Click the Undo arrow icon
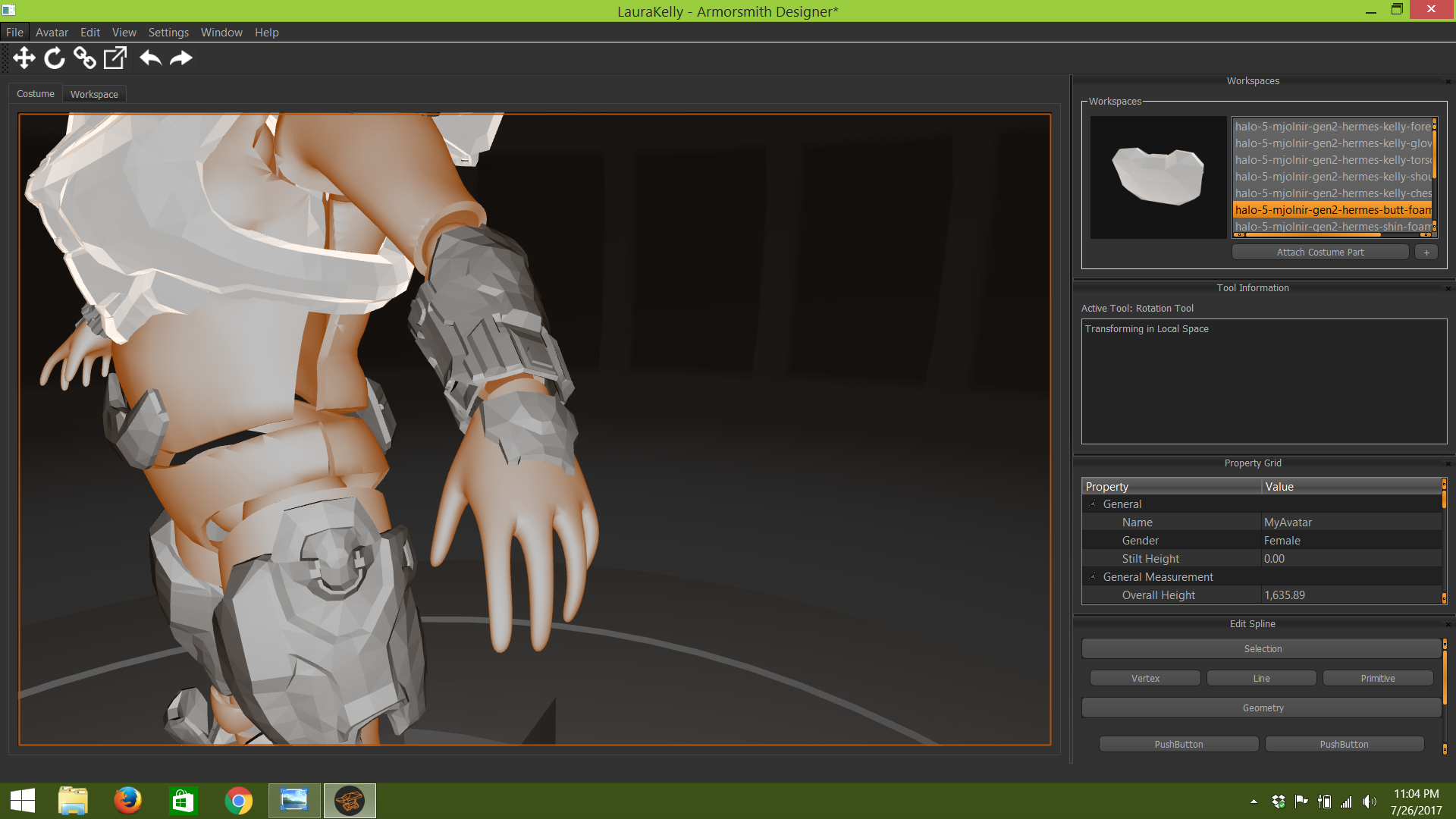Screen dimensions: 1456x819 (150, 58)
